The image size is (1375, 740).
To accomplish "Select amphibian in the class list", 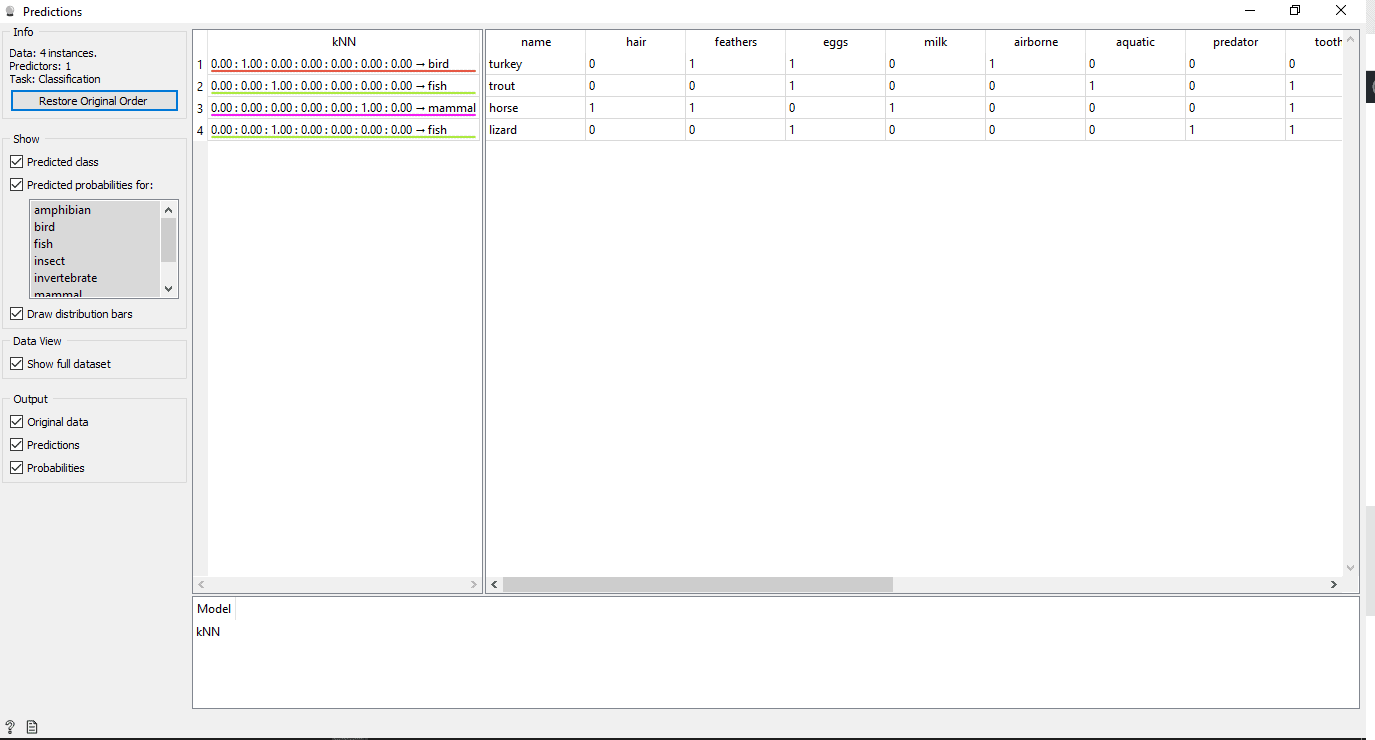I will 62,210.
